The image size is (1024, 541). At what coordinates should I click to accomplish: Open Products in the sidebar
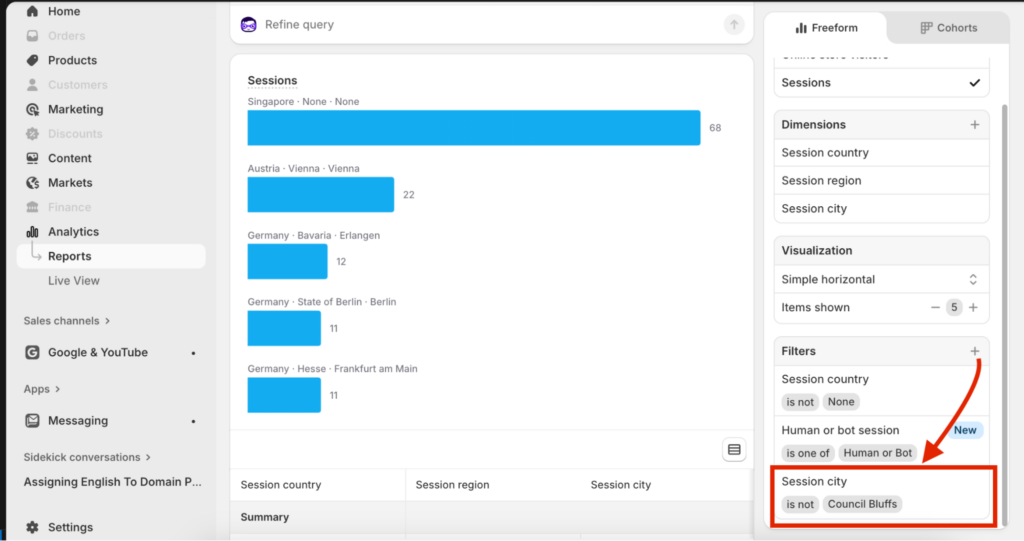pos(72,60)
